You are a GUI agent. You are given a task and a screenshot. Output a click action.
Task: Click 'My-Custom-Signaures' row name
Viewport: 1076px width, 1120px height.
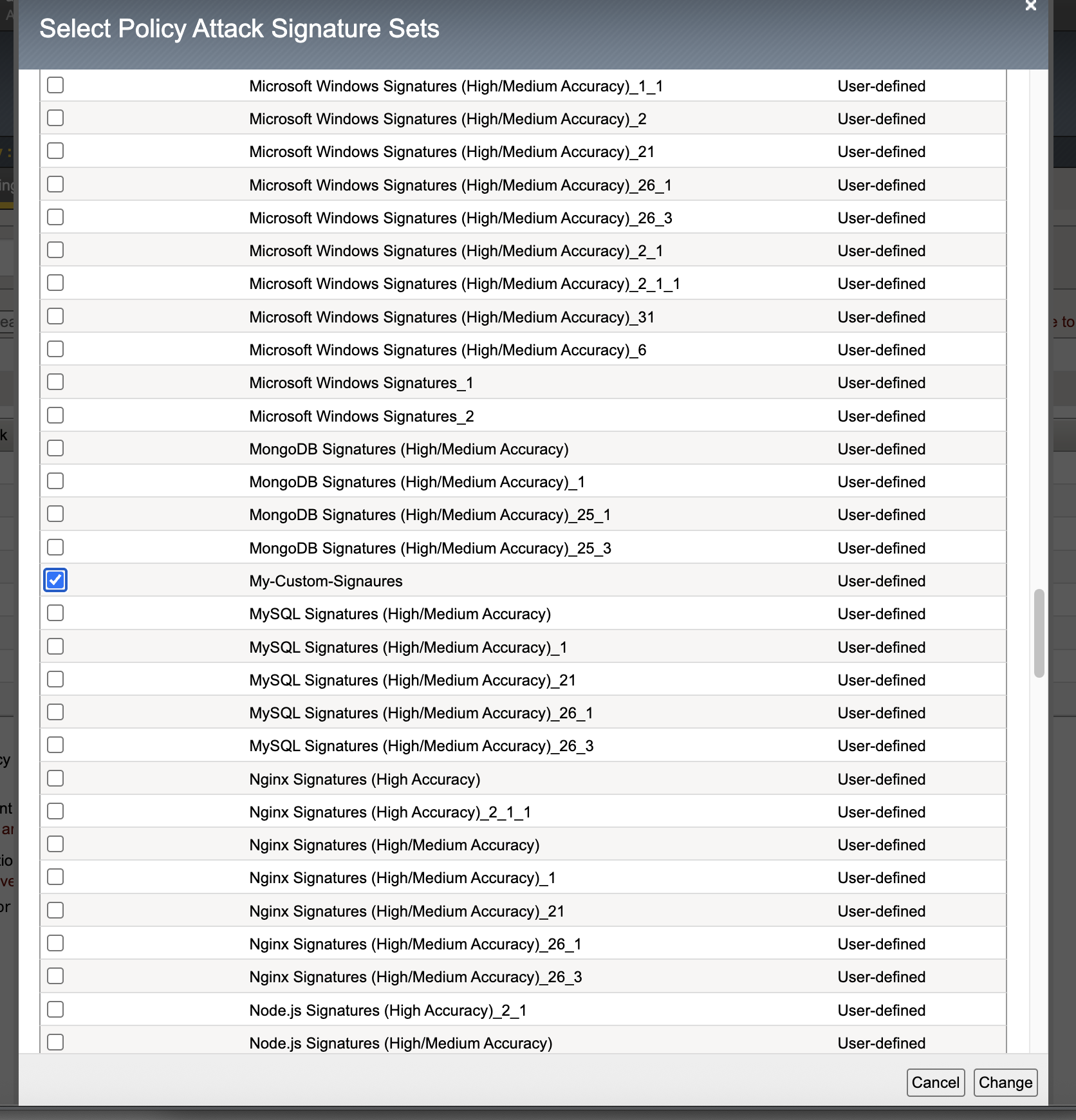[326, 581]
